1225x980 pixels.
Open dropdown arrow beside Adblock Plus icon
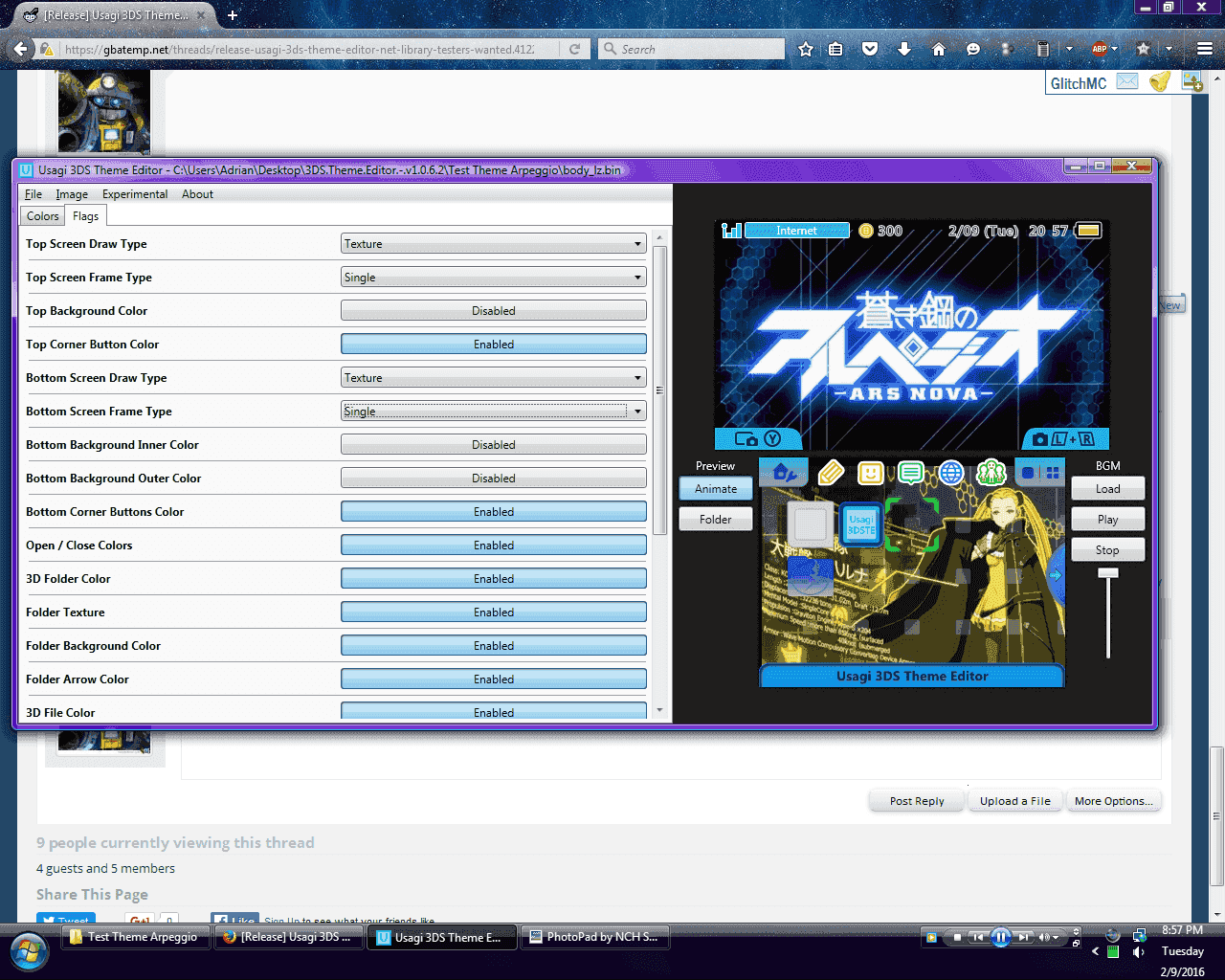[1115, 49]
